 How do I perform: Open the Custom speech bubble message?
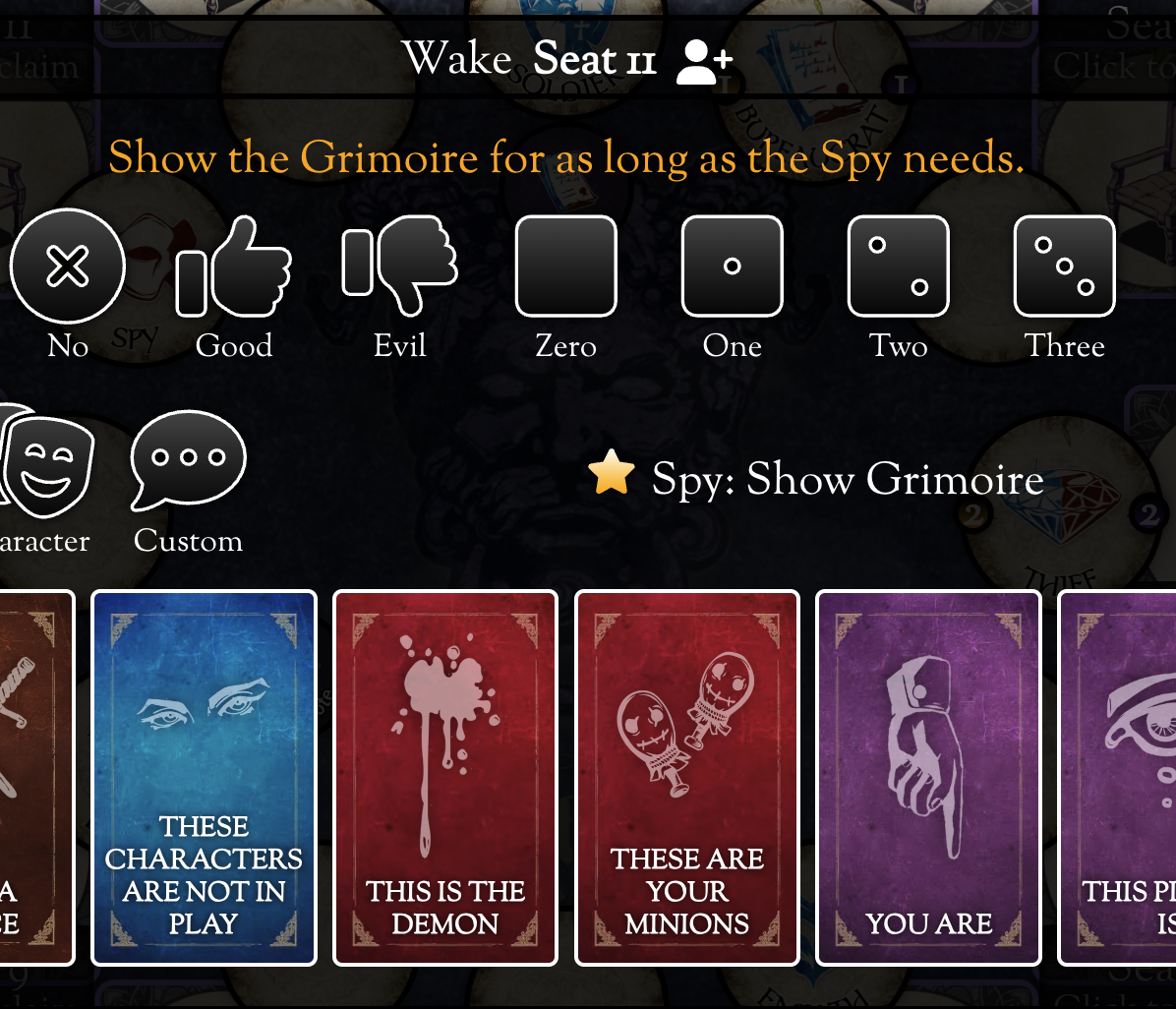click(x=188, y=460)
